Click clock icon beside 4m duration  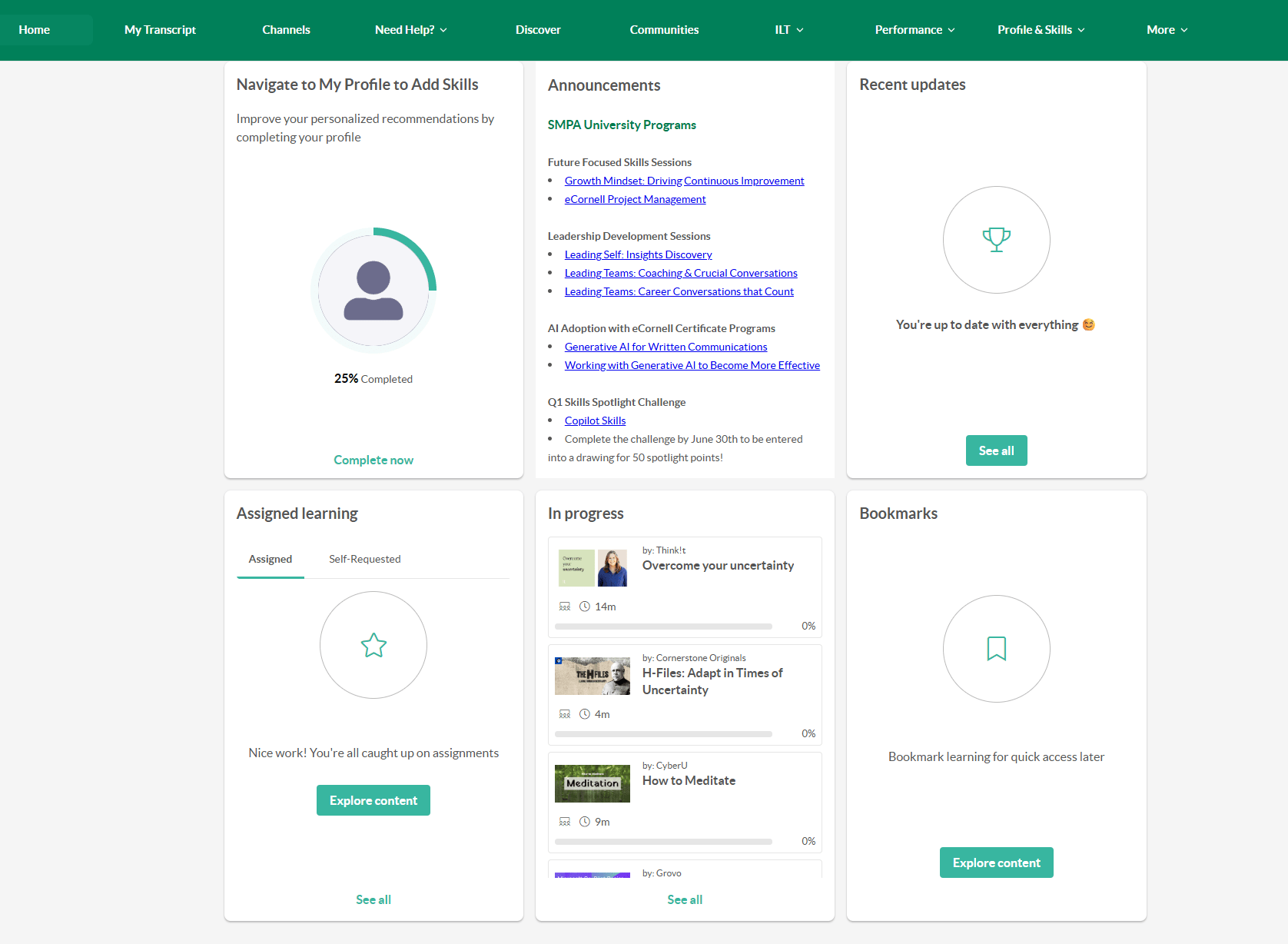click(x=585, y=714)
